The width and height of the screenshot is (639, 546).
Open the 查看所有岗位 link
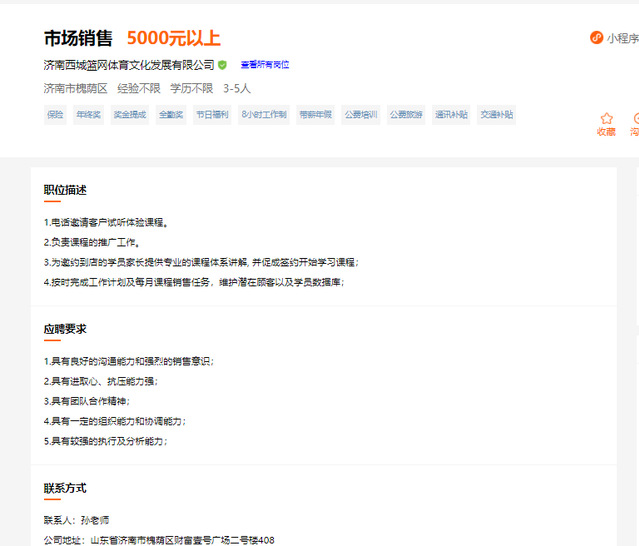(264, 65)
